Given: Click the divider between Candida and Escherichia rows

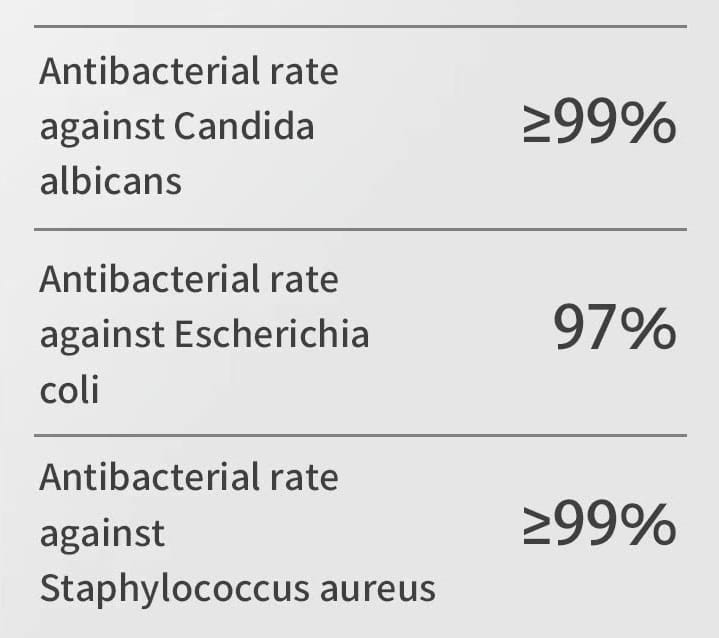Looking at the screenshot, I should tap(360, 229).
